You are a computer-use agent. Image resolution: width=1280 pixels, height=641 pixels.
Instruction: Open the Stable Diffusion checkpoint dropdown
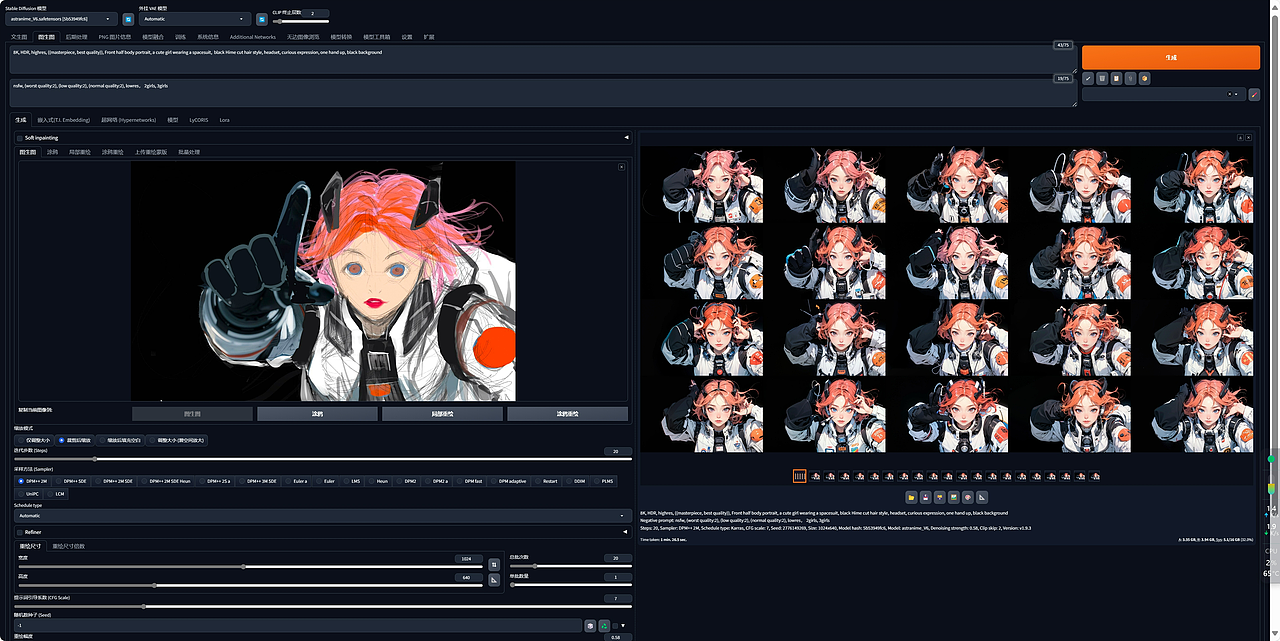[62, 18]
